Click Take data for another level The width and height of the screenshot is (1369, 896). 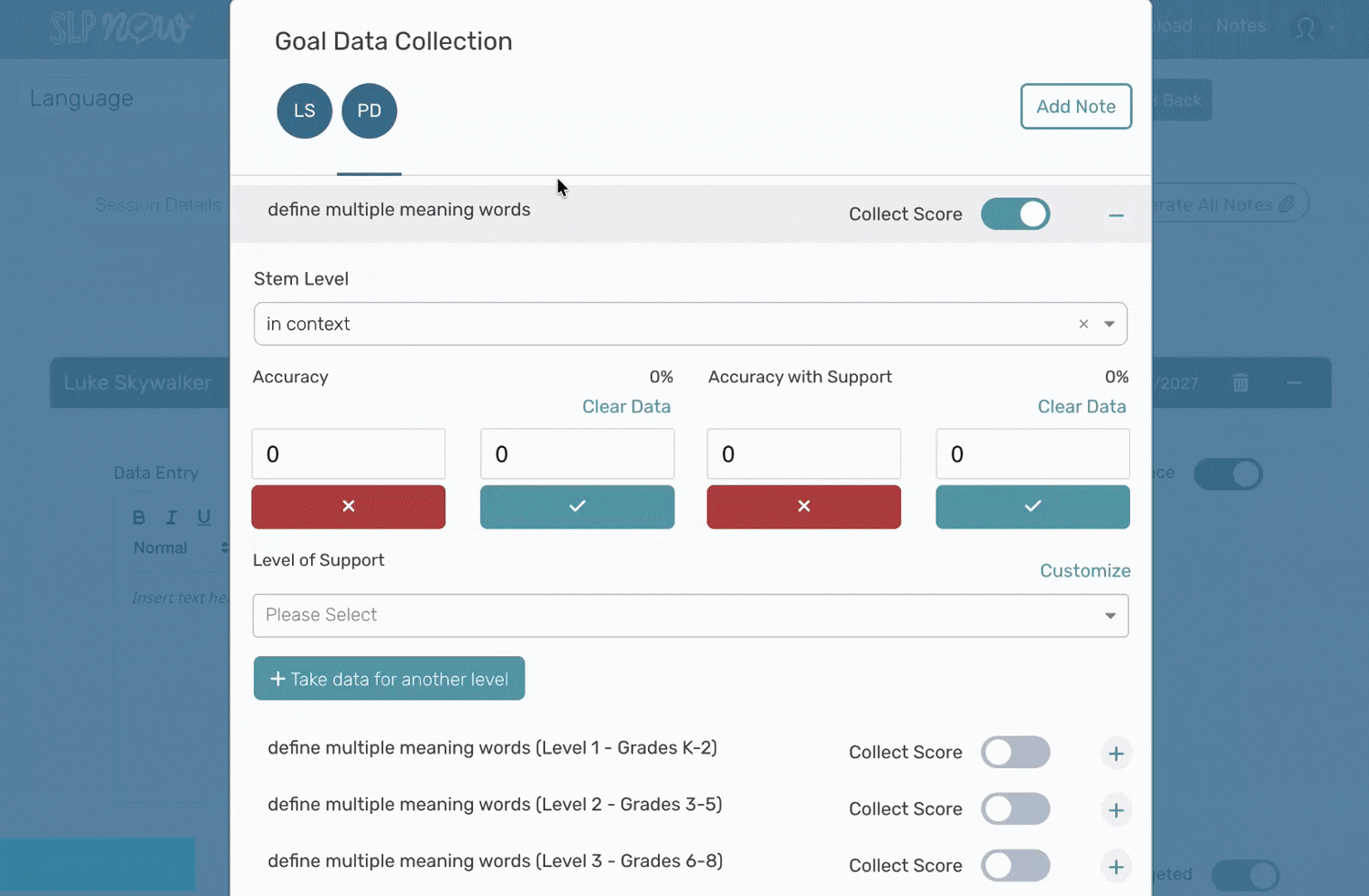[x=389, y=679]
